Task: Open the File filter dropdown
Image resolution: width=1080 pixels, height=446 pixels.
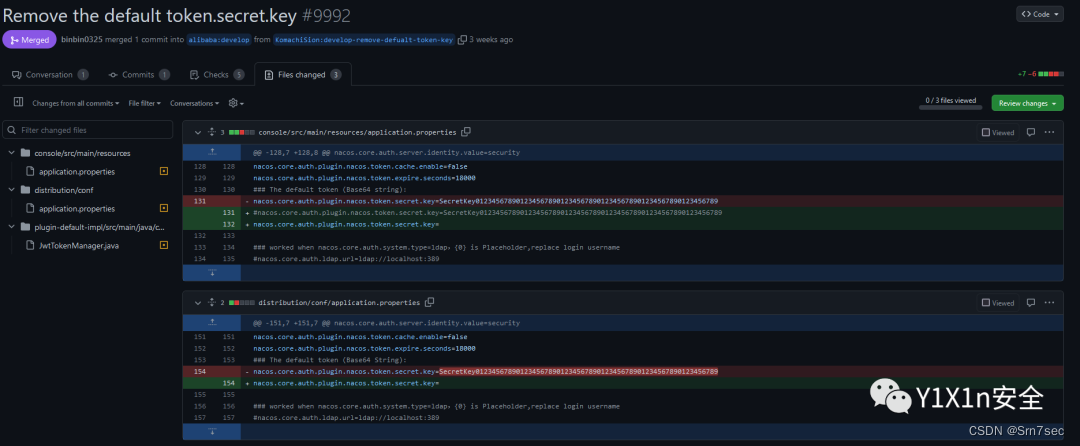Action: click(145, 103)
